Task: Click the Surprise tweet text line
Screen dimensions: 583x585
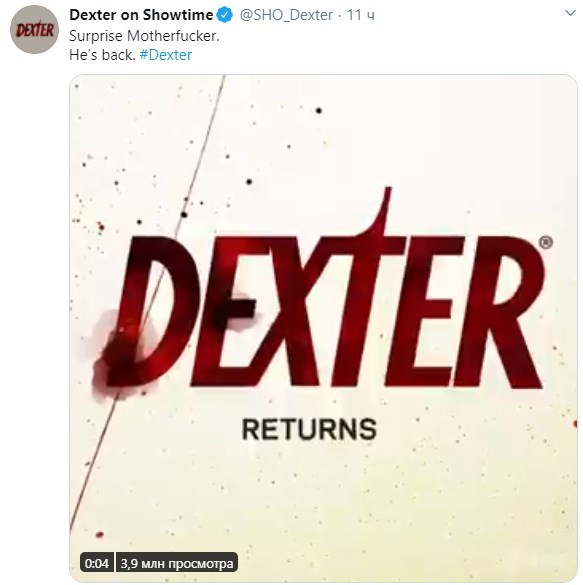Action: [x=144, y=36]
